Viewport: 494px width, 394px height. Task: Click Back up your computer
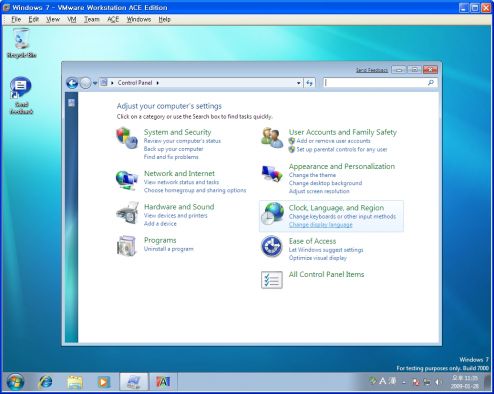pos(173,149)
